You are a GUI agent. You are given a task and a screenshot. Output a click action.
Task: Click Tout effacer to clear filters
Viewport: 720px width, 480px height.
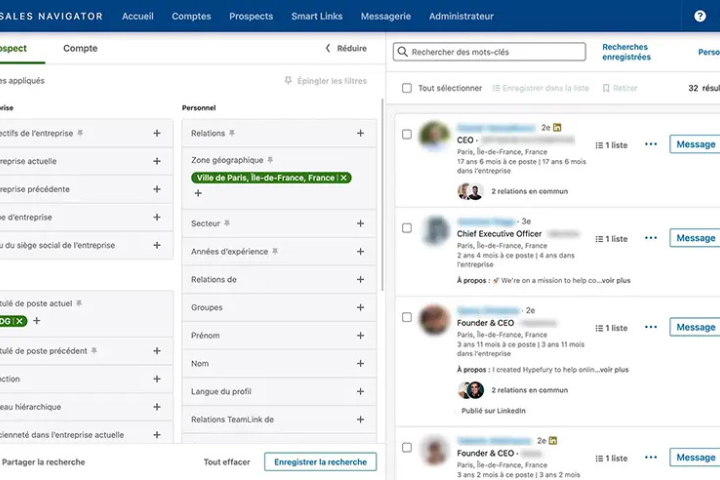(227, 462)
